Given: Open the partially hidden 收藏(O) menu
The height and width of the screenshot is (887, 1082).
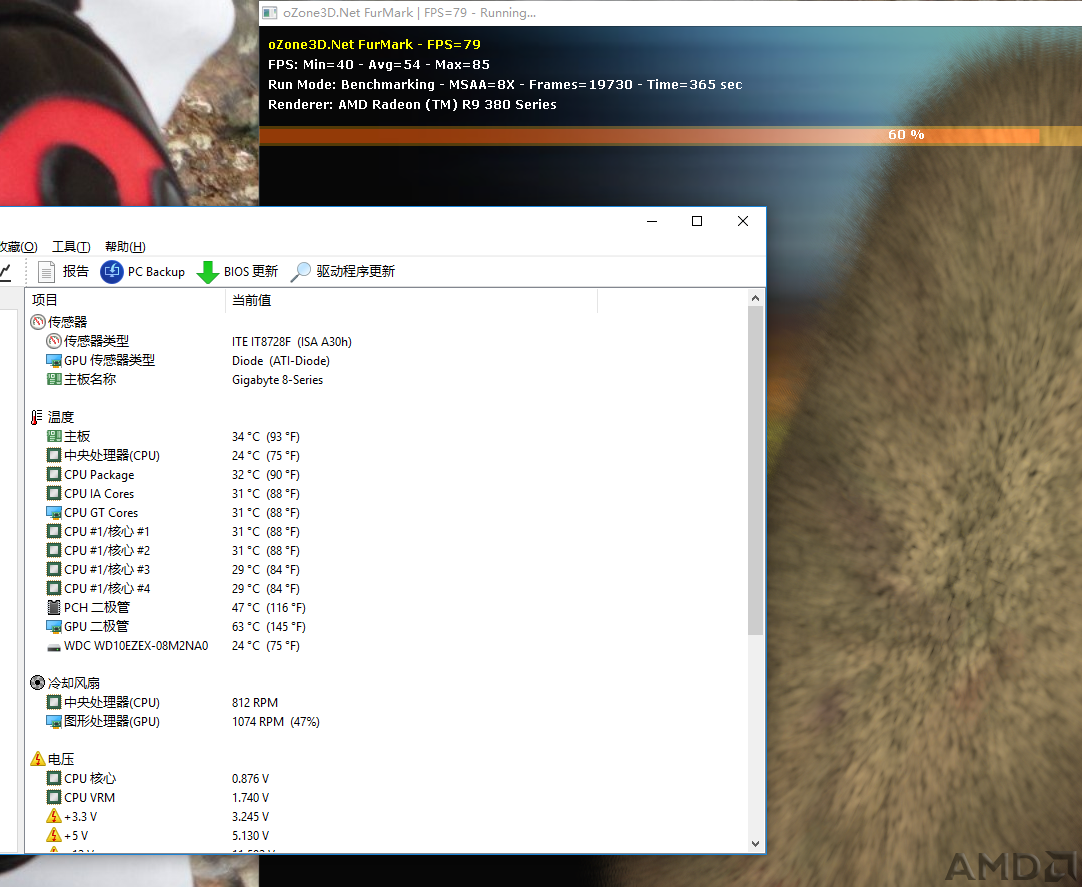Looking at the screenshot, I should coord(19,246).
